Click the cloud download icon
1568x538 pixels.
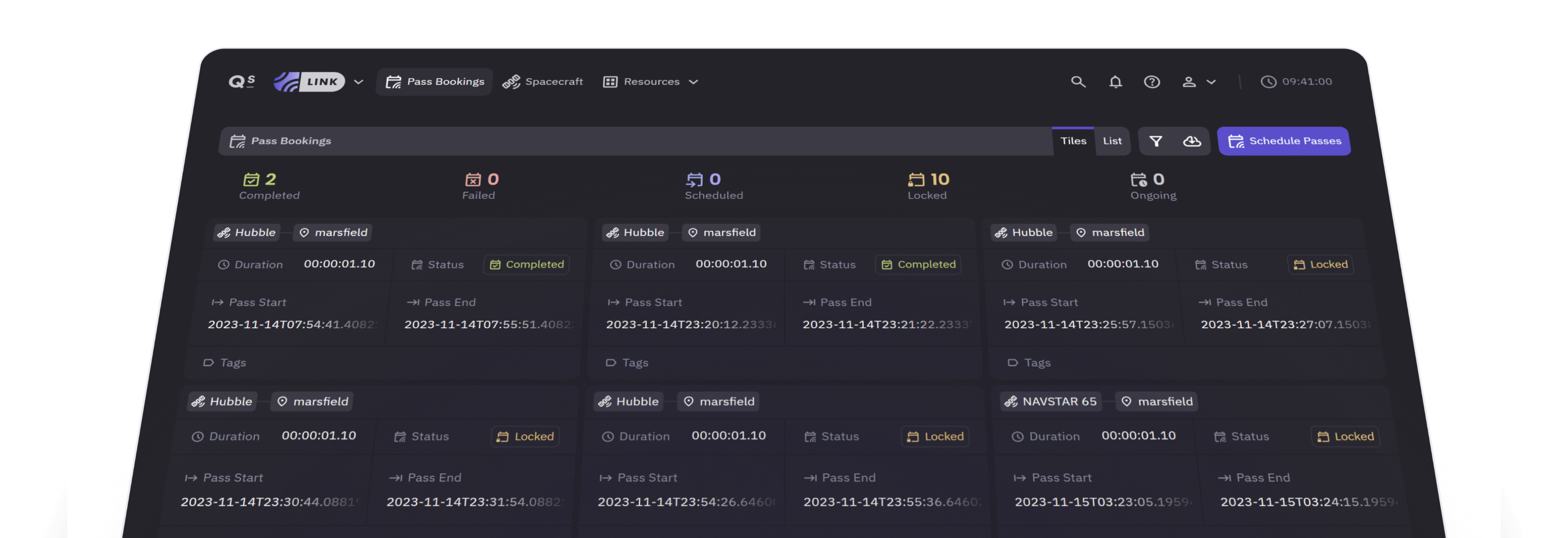click(x=1192, y=141)
